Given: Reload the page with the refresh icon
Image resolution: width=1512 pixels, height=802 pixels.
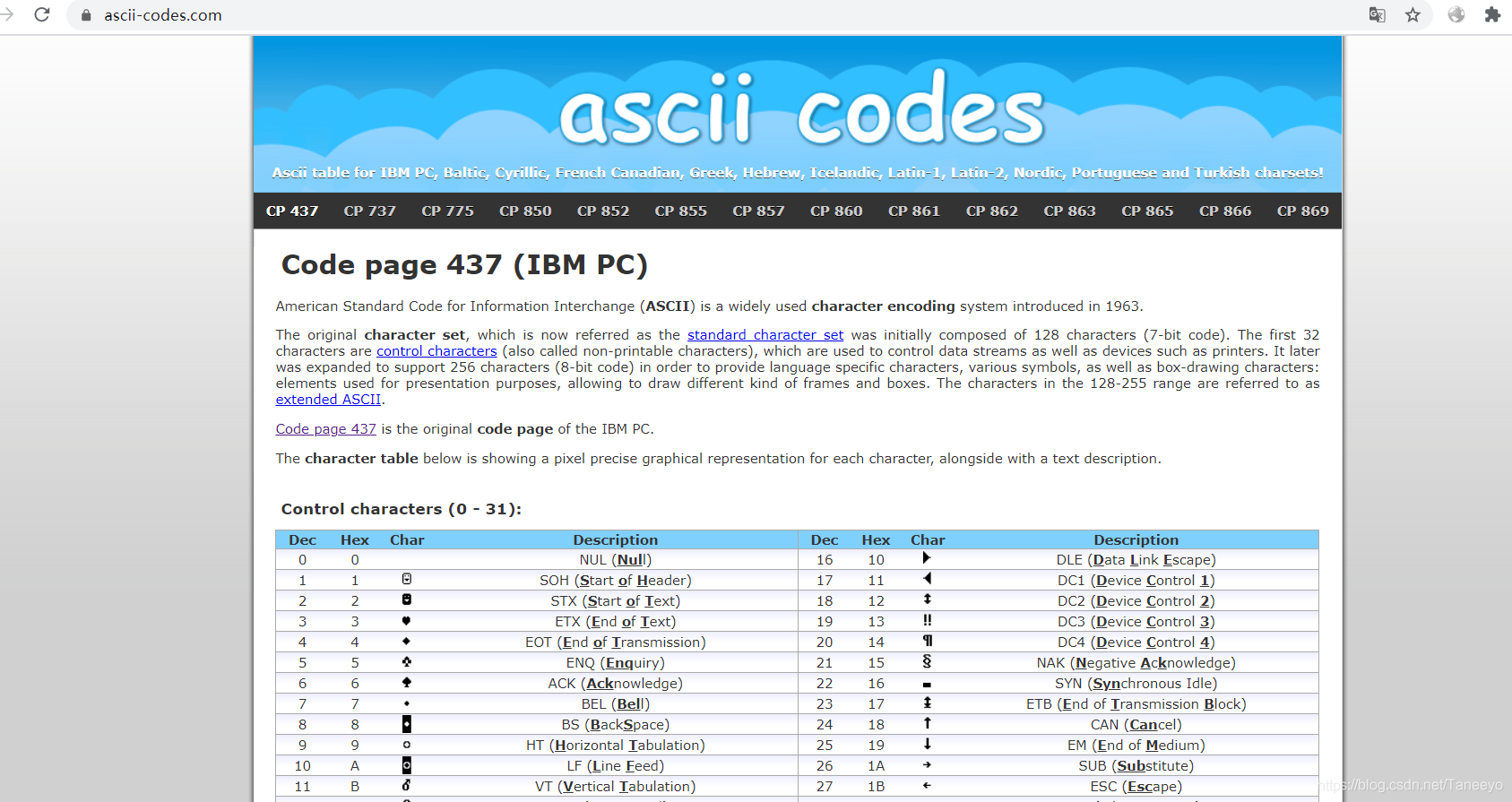Looking at the screenshot, I should 41,14.
